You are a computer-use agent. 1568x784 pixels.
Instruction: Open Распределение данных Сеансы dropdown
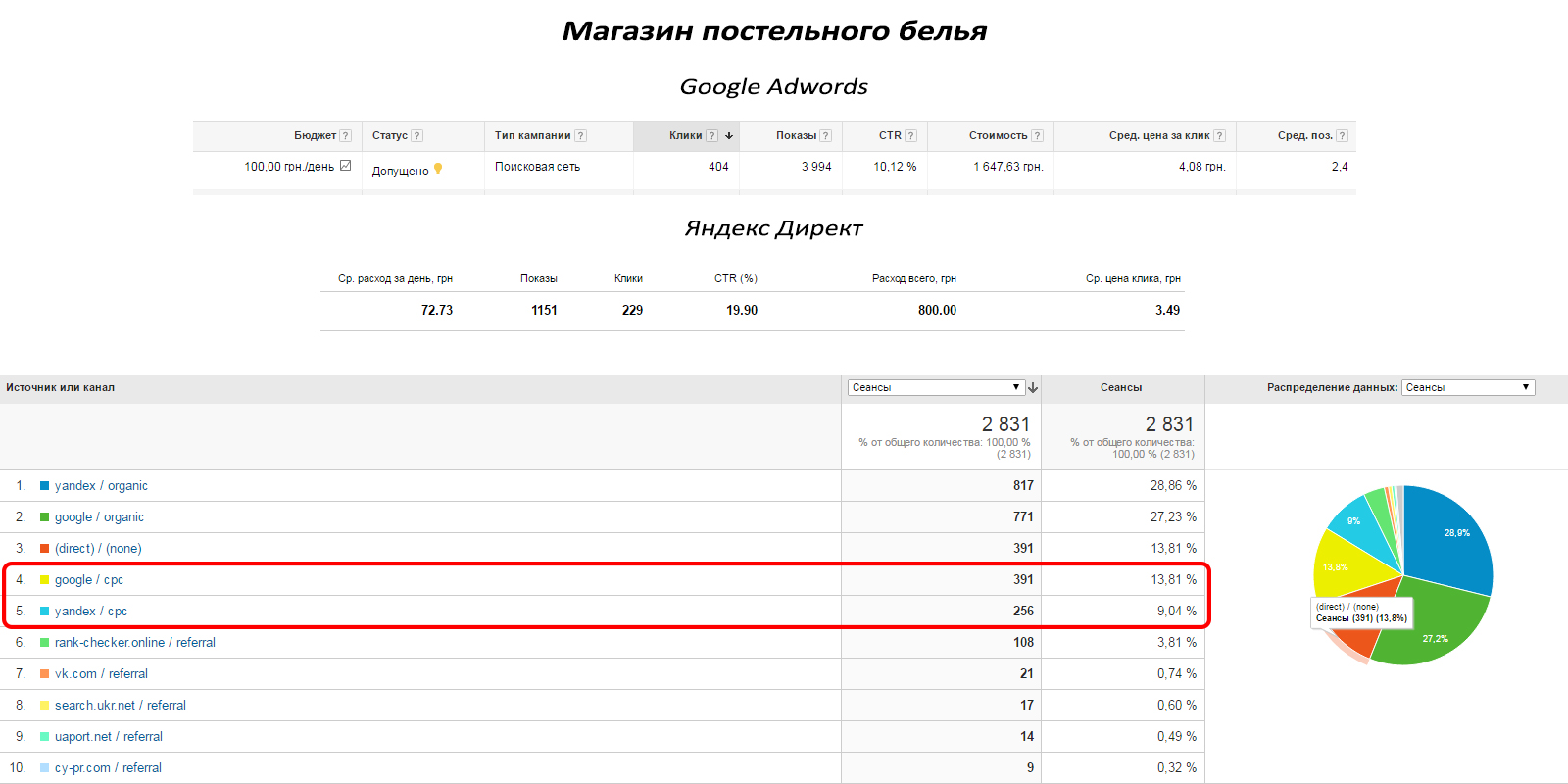[1468, 387]
